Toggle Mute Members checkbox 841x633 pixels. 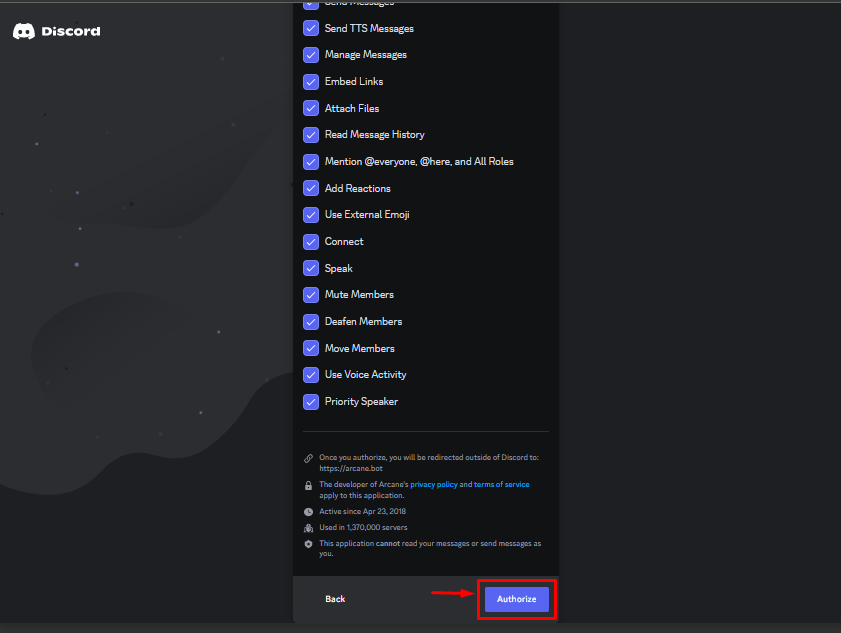click(x=311, y=295)
